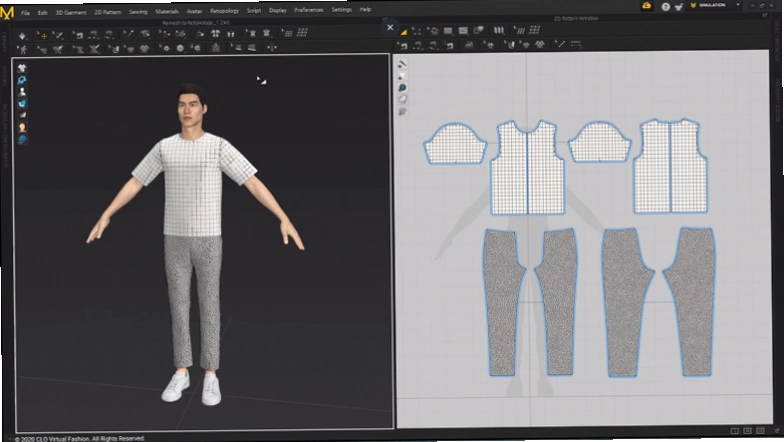Viewport: 784px width, 442px height.
Task: Open the Retopology menu
Action: [224, 10]
